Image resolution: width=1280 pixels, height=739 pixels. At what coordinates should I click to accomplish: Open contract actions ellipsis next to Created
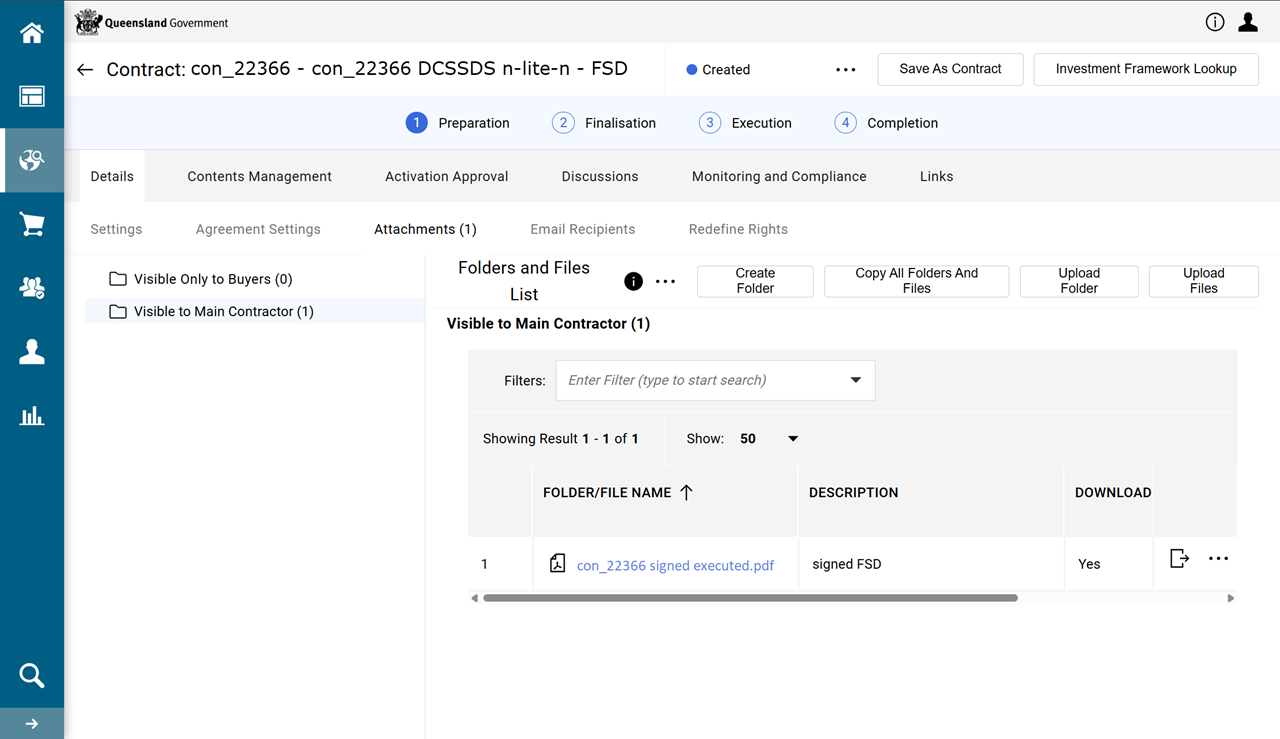point(845,70)
